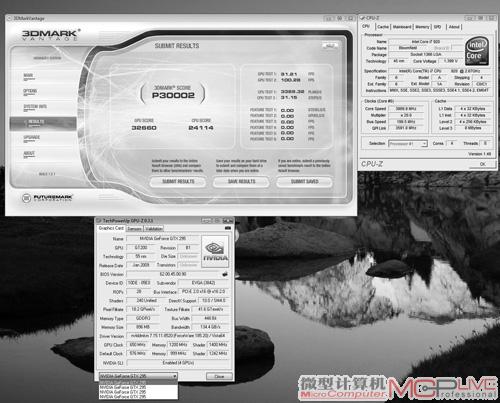
Task: Select GPU score value 32660
Action: (144, 128)
